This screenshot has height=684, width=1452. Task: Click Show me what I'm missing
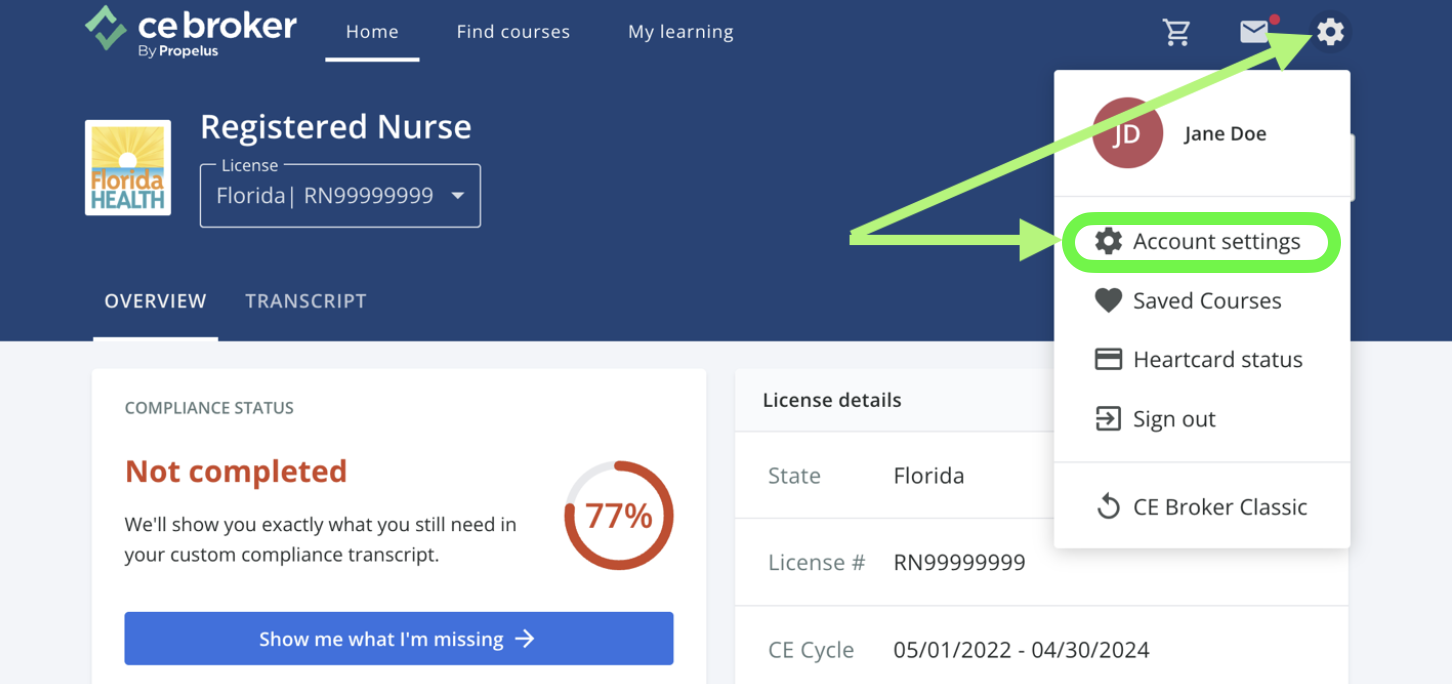(398, 638)
